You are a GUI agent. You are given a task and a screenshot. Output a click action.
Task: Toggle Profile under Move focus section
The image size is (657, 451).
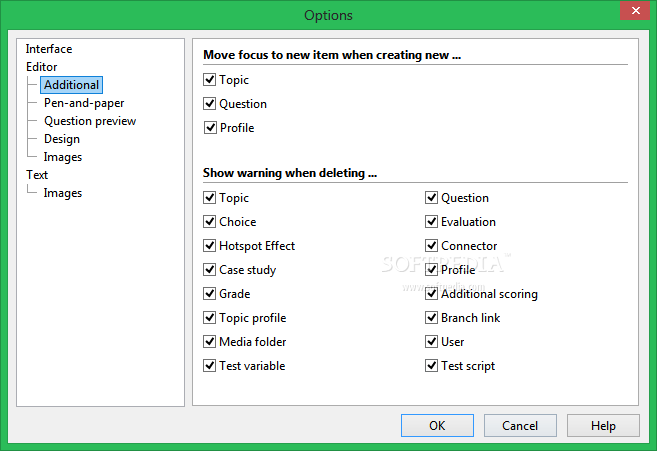[x=210, y=127]
